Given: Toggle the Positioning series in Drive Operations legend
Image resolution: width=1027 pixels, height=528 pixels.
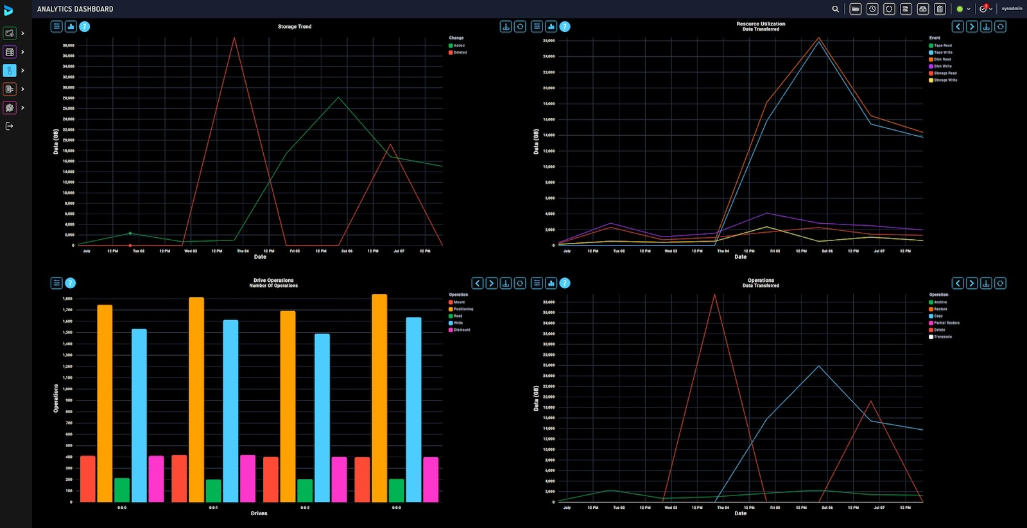Looking at the screenshot, I should click(460, 308).
